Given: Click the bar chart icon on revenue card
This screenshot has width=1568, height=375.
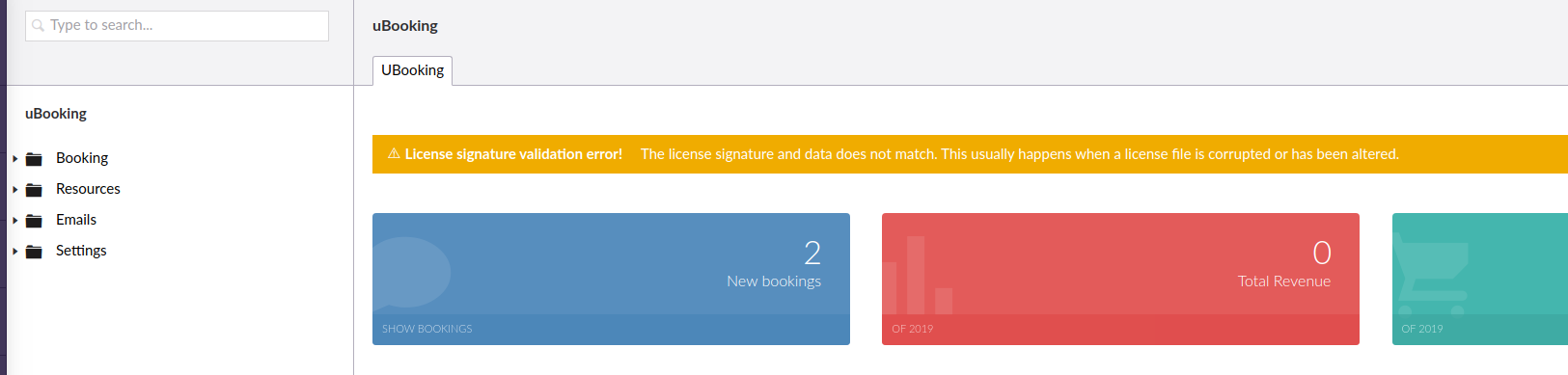Looking at the screenshot, I should click(918, 275).
